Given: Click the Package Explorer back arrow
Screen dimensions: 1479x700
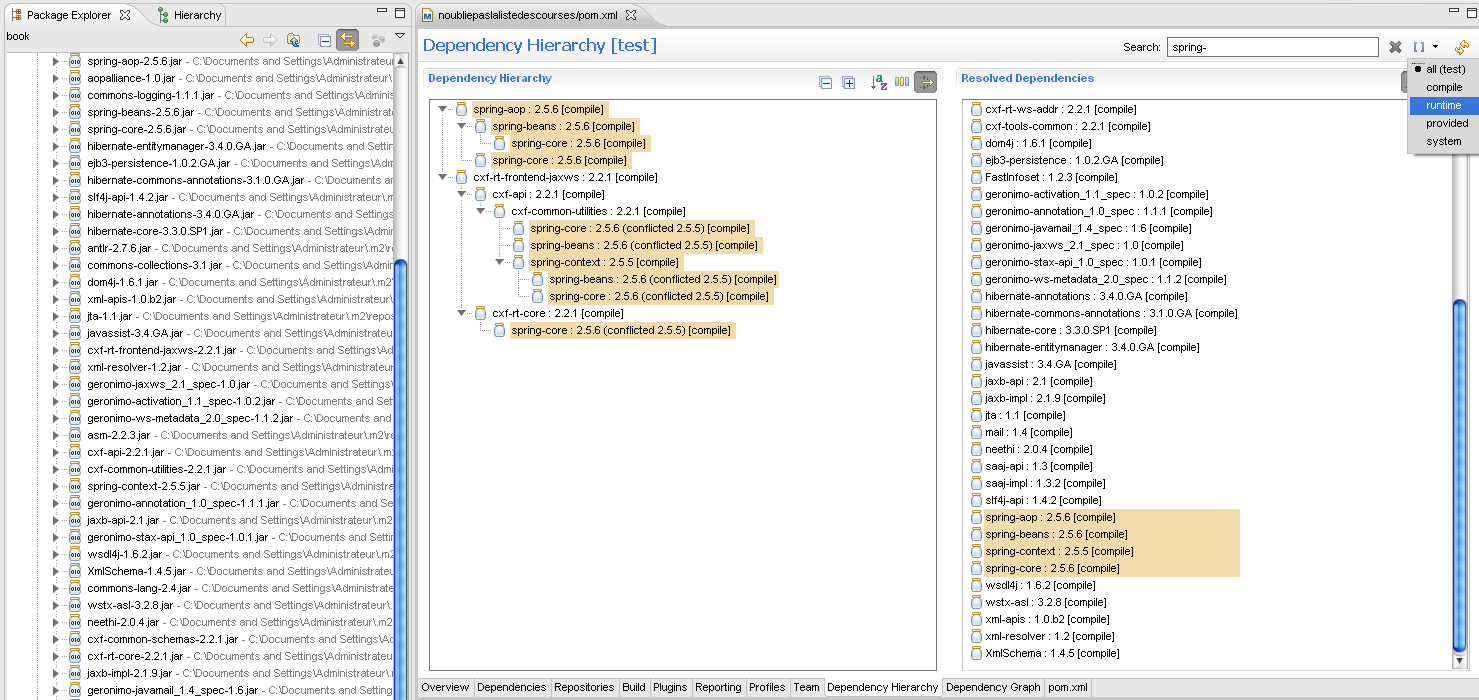Looking at the screenshot, I should tap(247, 40).
